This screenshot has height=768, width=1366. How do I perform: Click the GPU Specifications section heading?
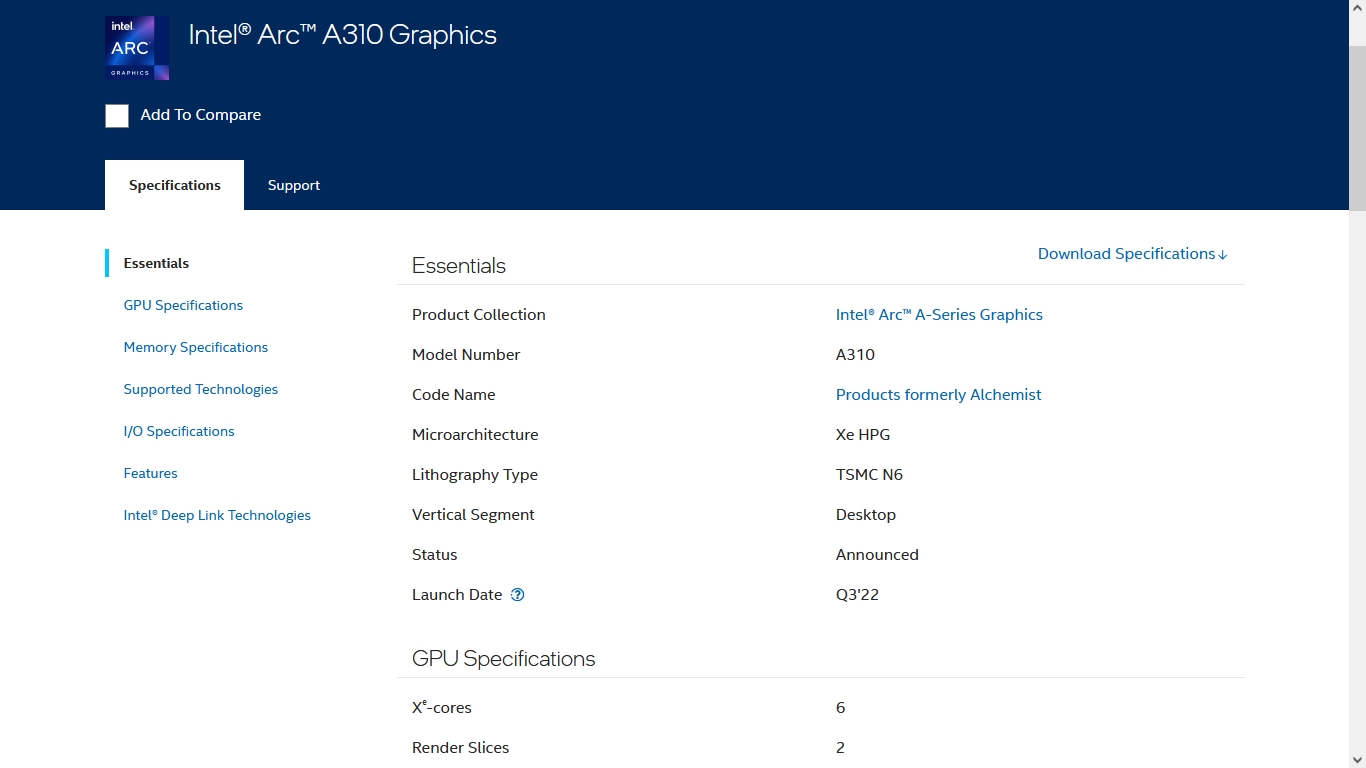(x=503, y=659)
